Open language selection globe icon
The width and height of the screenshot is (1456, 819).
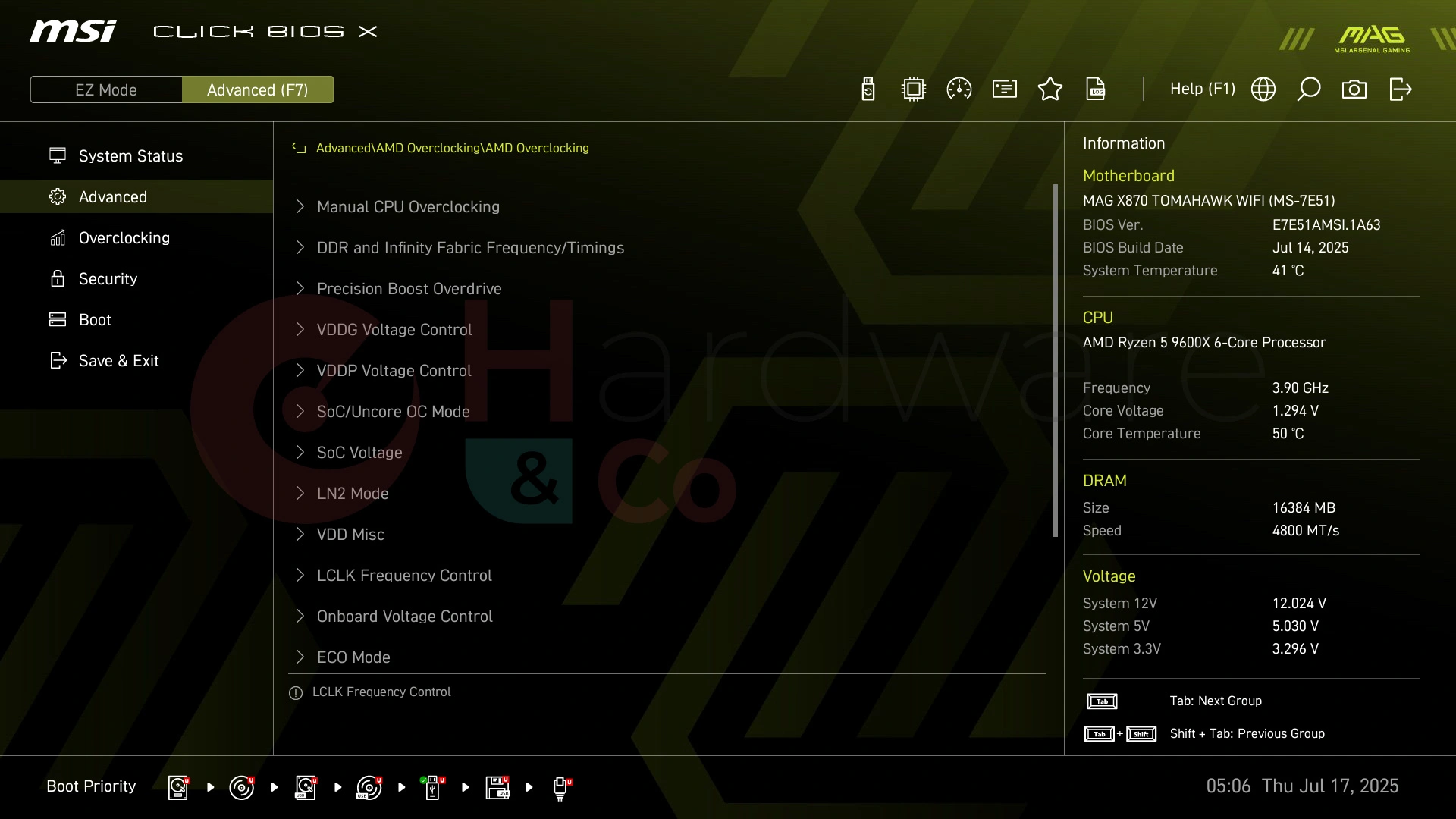click(1263, 89)
